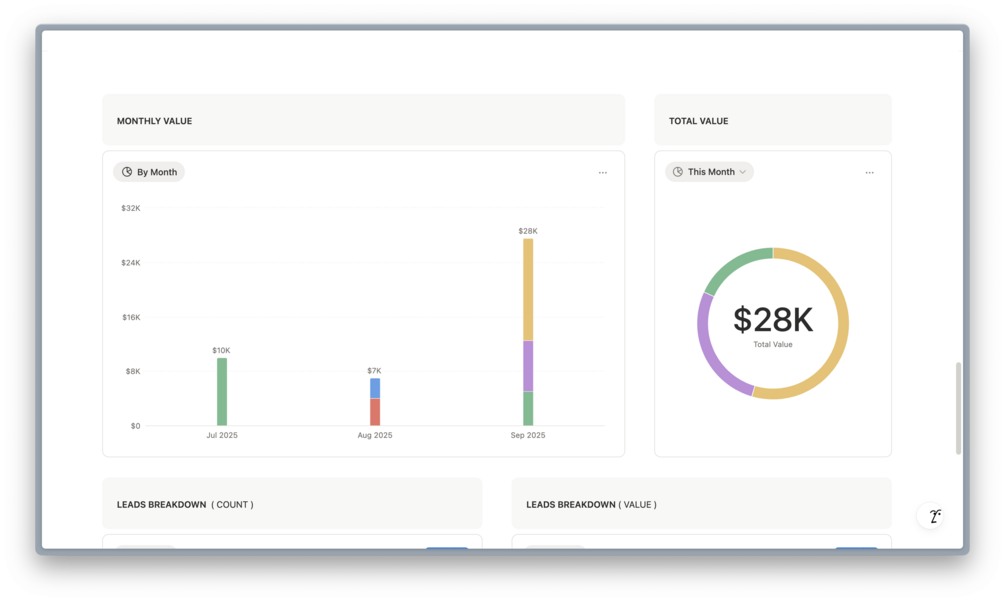Viewport: 1005px width, 602px height.
Task: Click the pie icon beside This Month
Action: [677, 172]
